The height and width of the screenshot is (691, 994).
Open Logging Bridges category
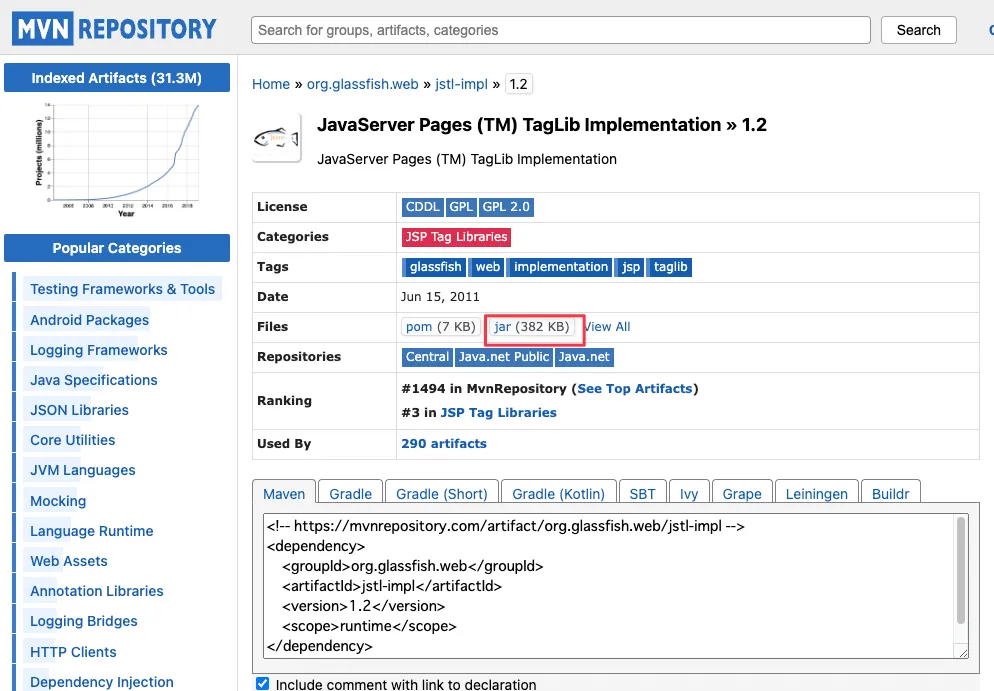(84, 621)
